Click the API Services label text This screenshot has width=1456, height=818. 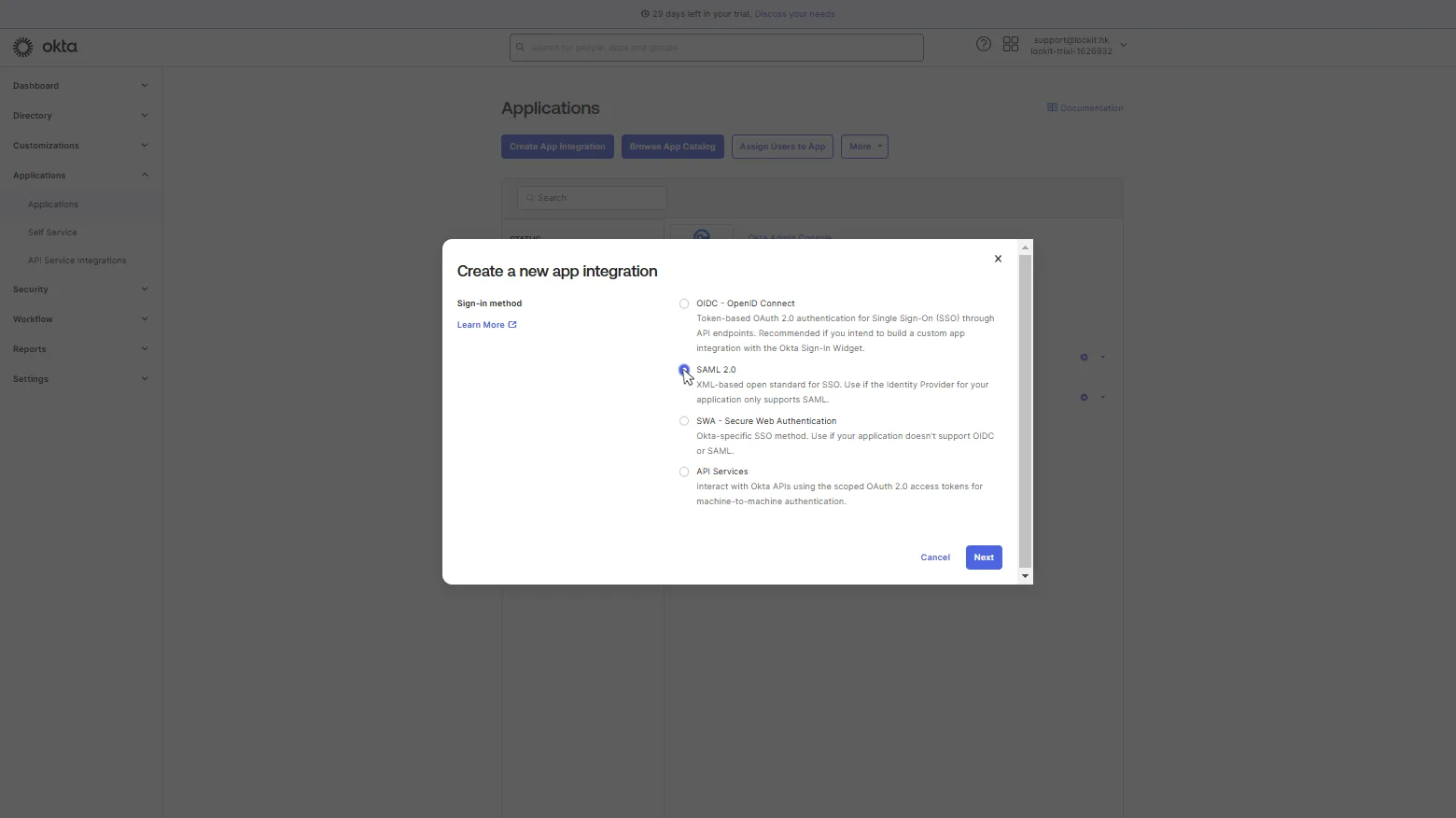click(x=721, y=472)
